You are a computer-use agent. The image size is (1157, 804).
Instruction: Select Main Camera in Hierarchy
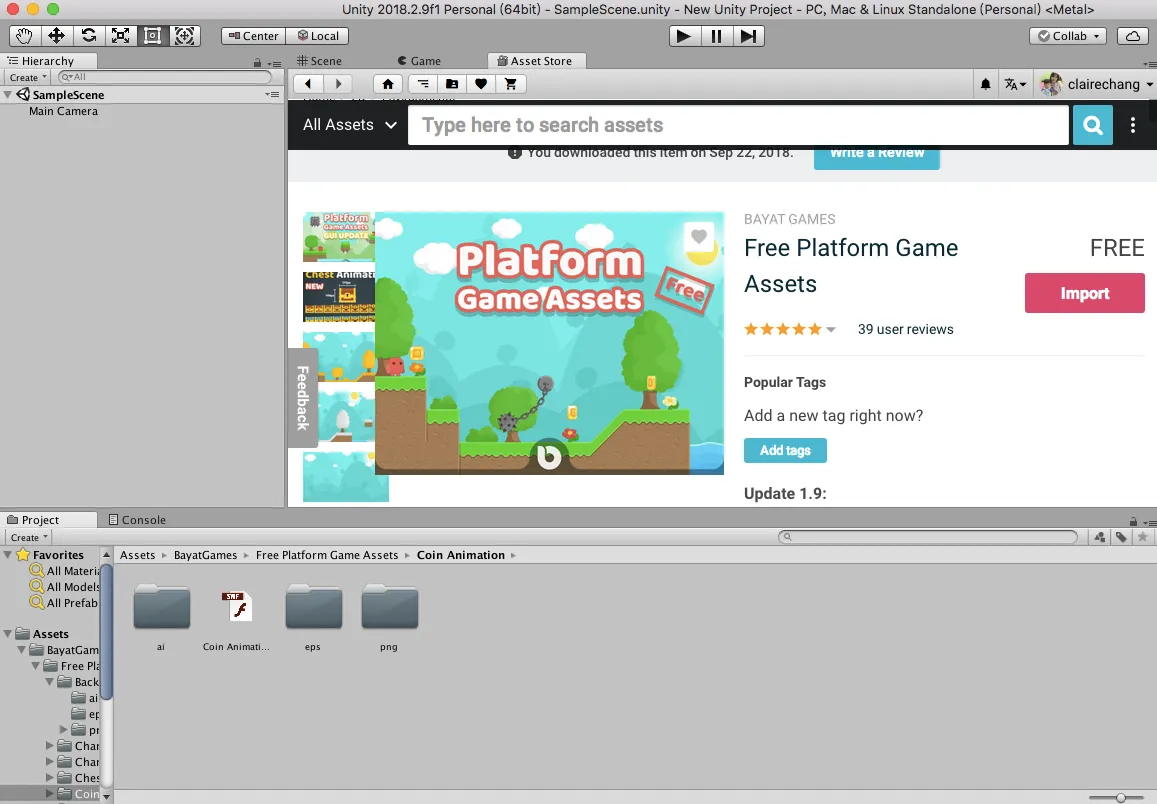pos(63,111)
